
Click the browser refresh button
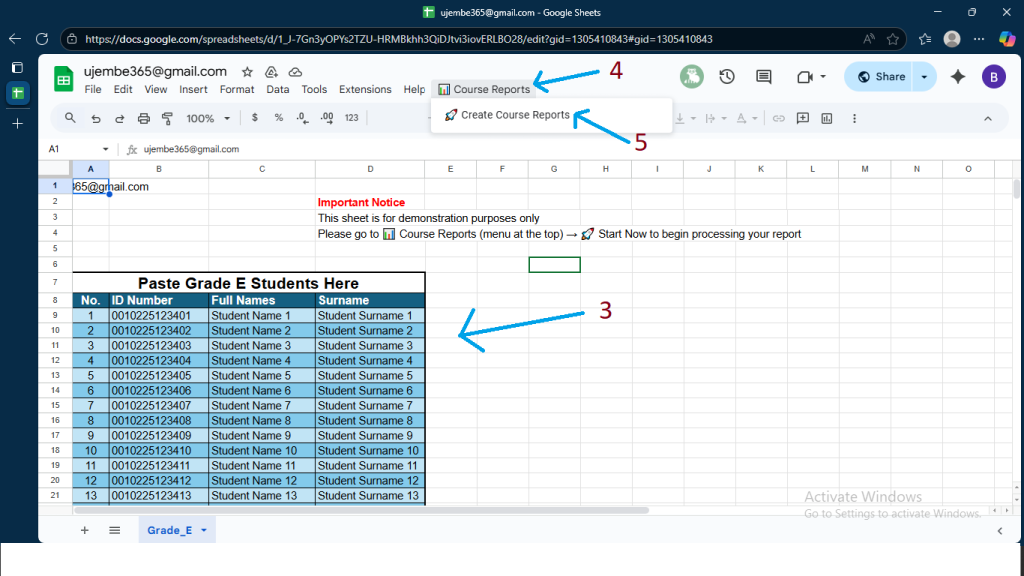tap(41, 39)
